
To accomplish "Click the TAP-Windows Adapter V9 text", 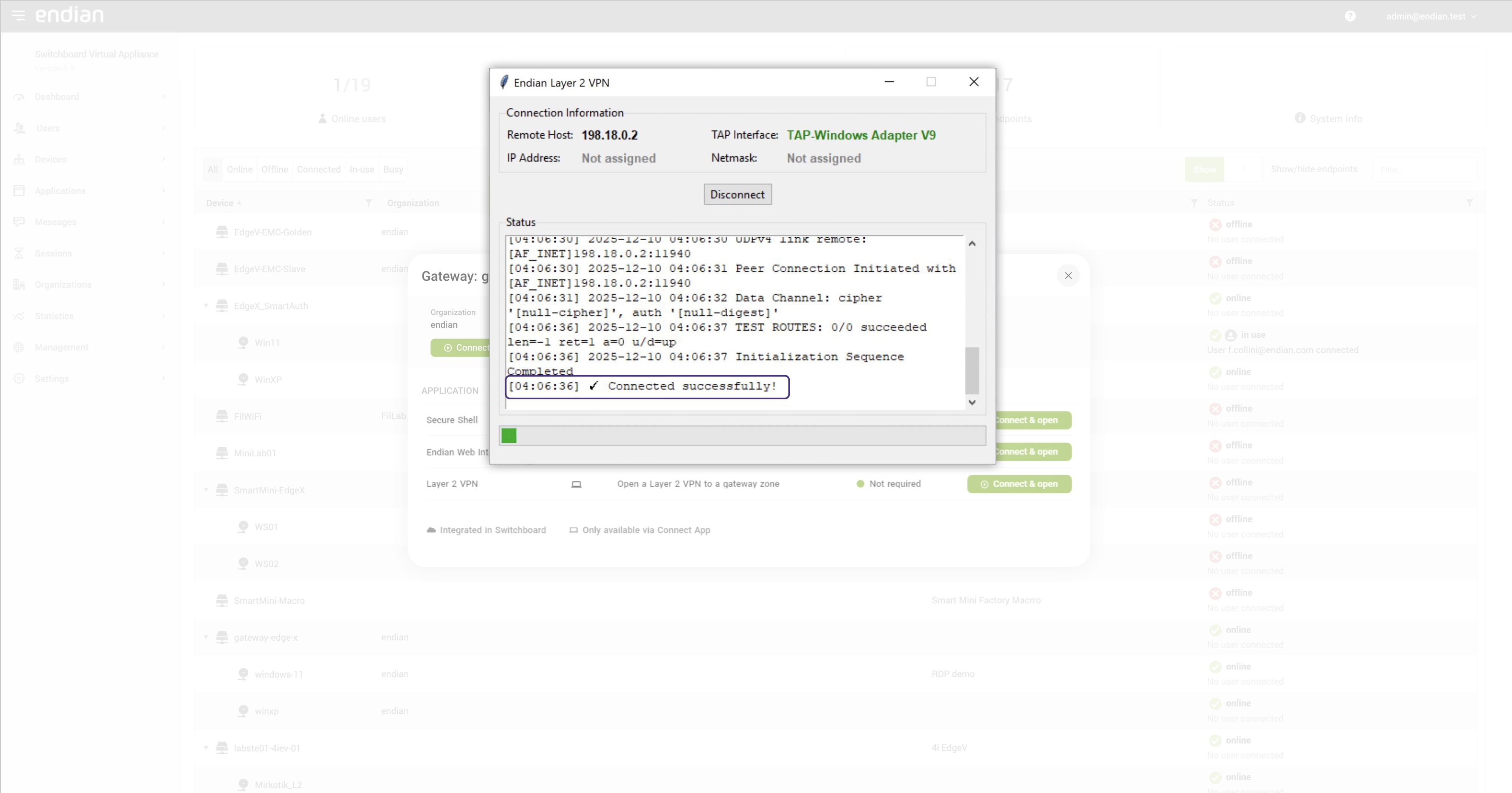I will point(861,136).
